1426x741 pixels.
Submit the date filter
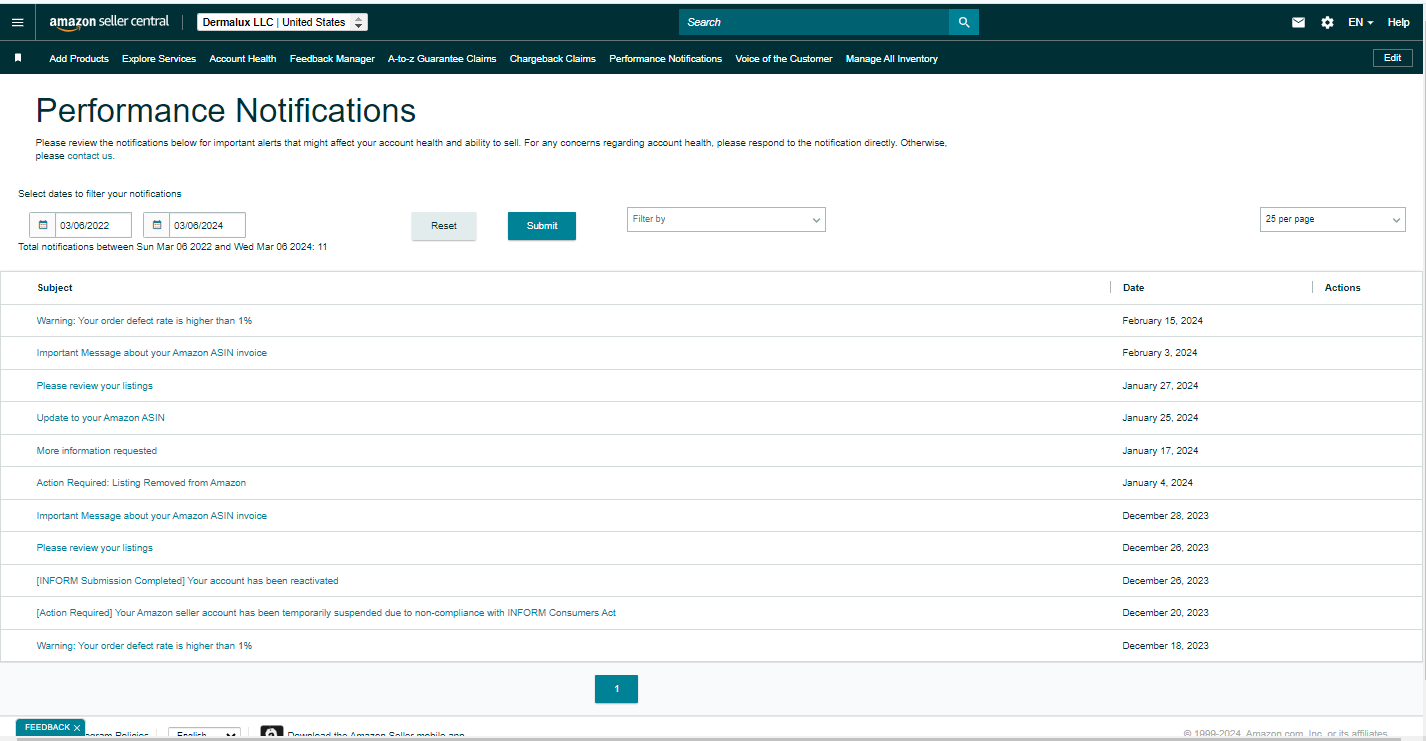click(x=542, y=226)
